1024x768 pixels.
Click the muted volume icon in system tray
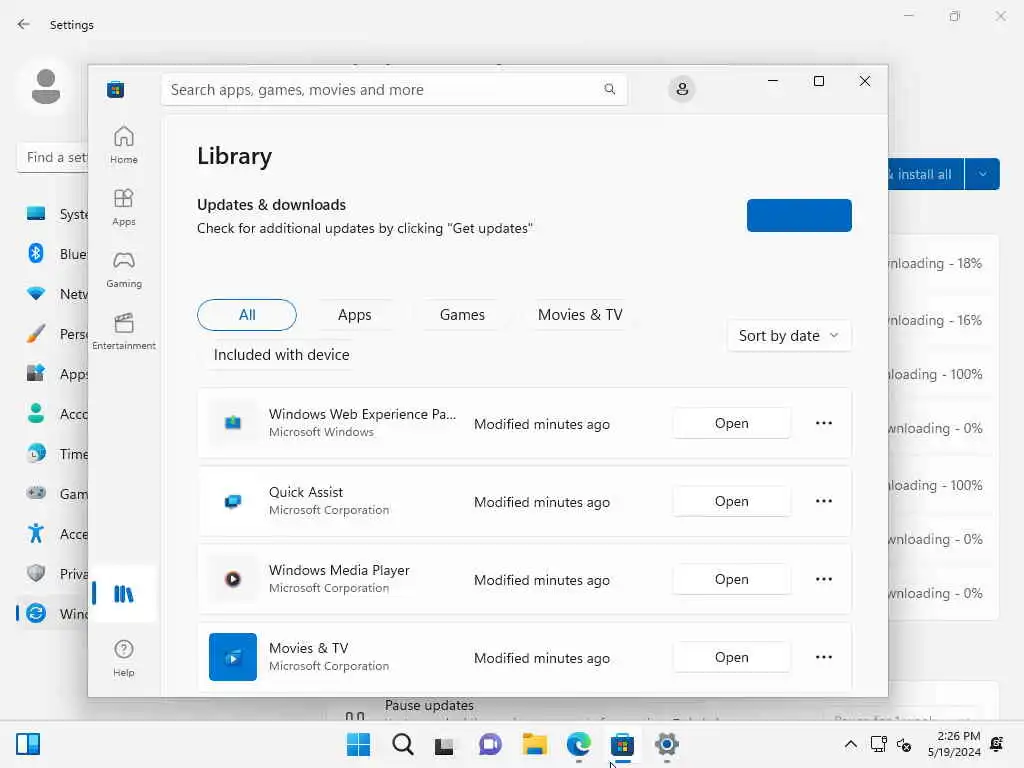pyautogui.click(x=904, y=744)
